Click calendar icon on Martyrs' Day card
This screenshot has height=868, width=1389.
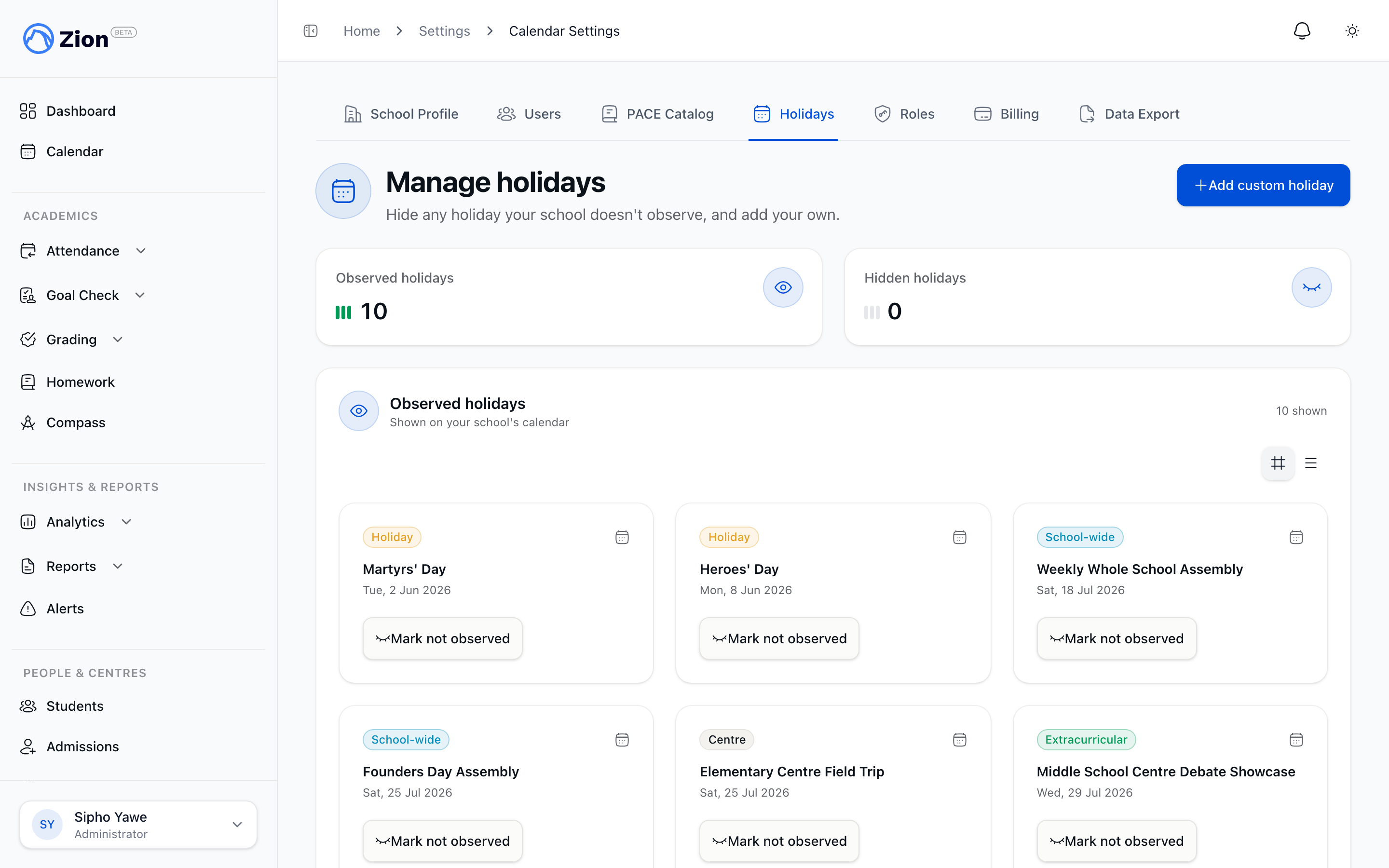pos(622,537)
